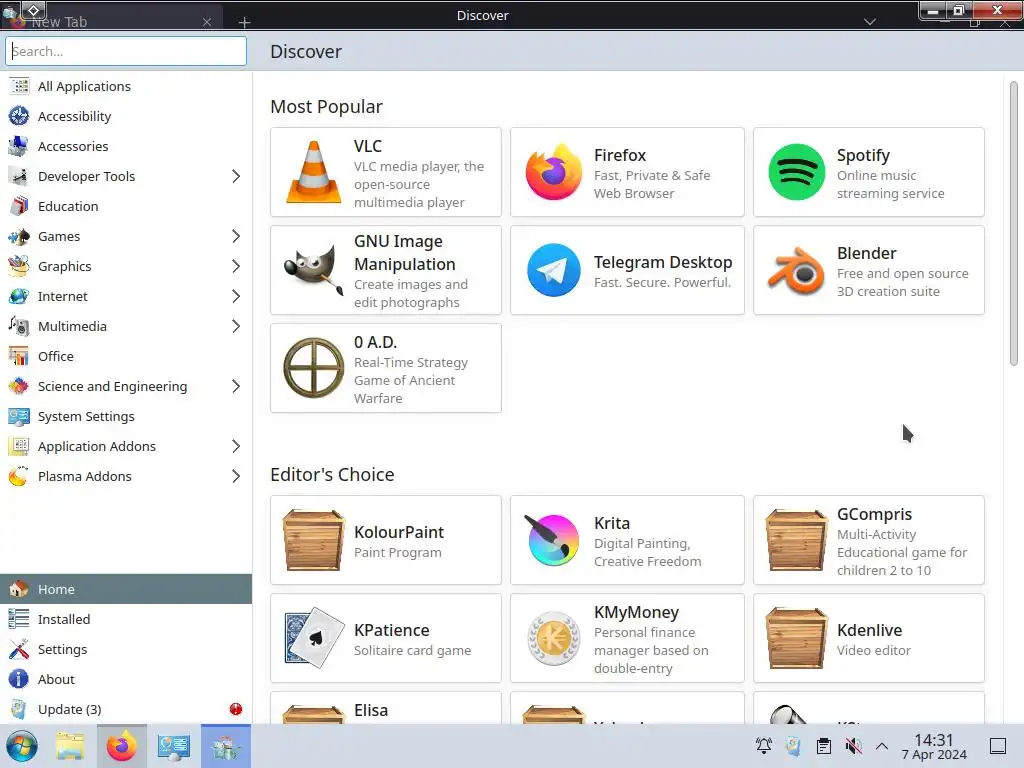Open a new tab with the plus button
This screenshot has width=1024, height=768.
[244, 22]
